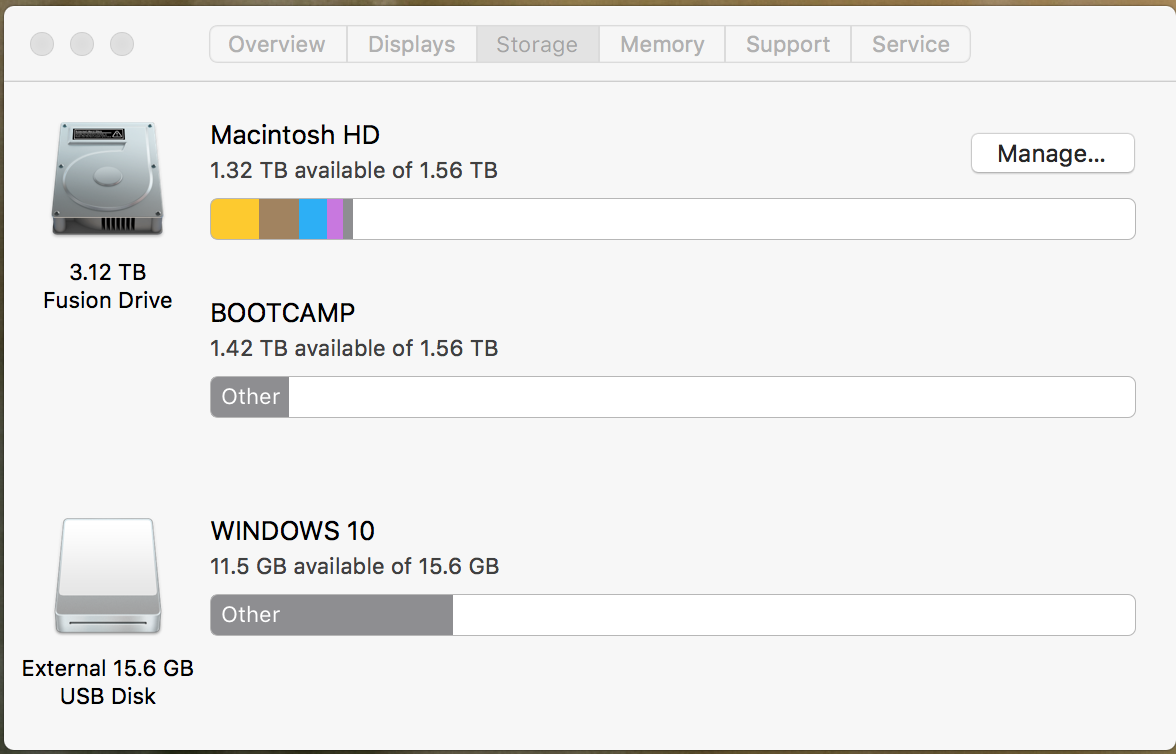Click the brown segment of Macintosh HD bar
1176x754 pixels.
tap(279, 219)
